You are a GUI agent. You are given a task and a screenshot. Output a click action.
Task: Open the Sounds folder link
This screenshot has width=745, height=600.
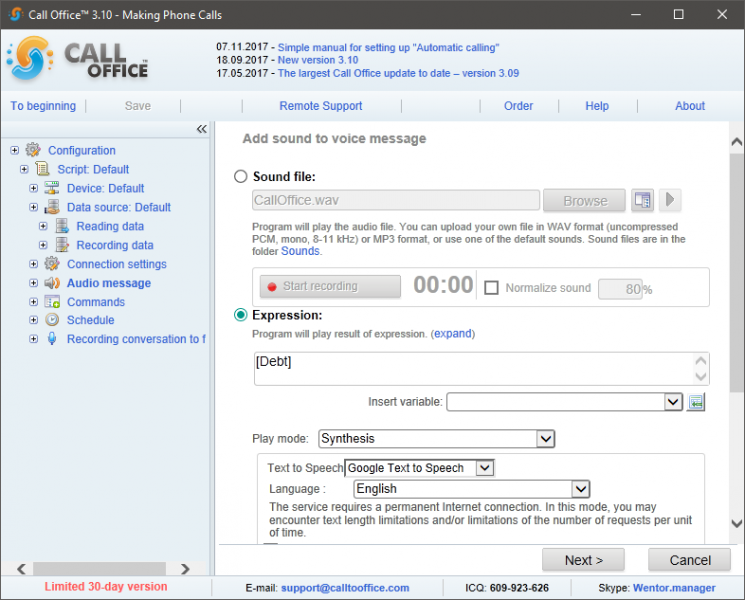(x=300, y=251)
